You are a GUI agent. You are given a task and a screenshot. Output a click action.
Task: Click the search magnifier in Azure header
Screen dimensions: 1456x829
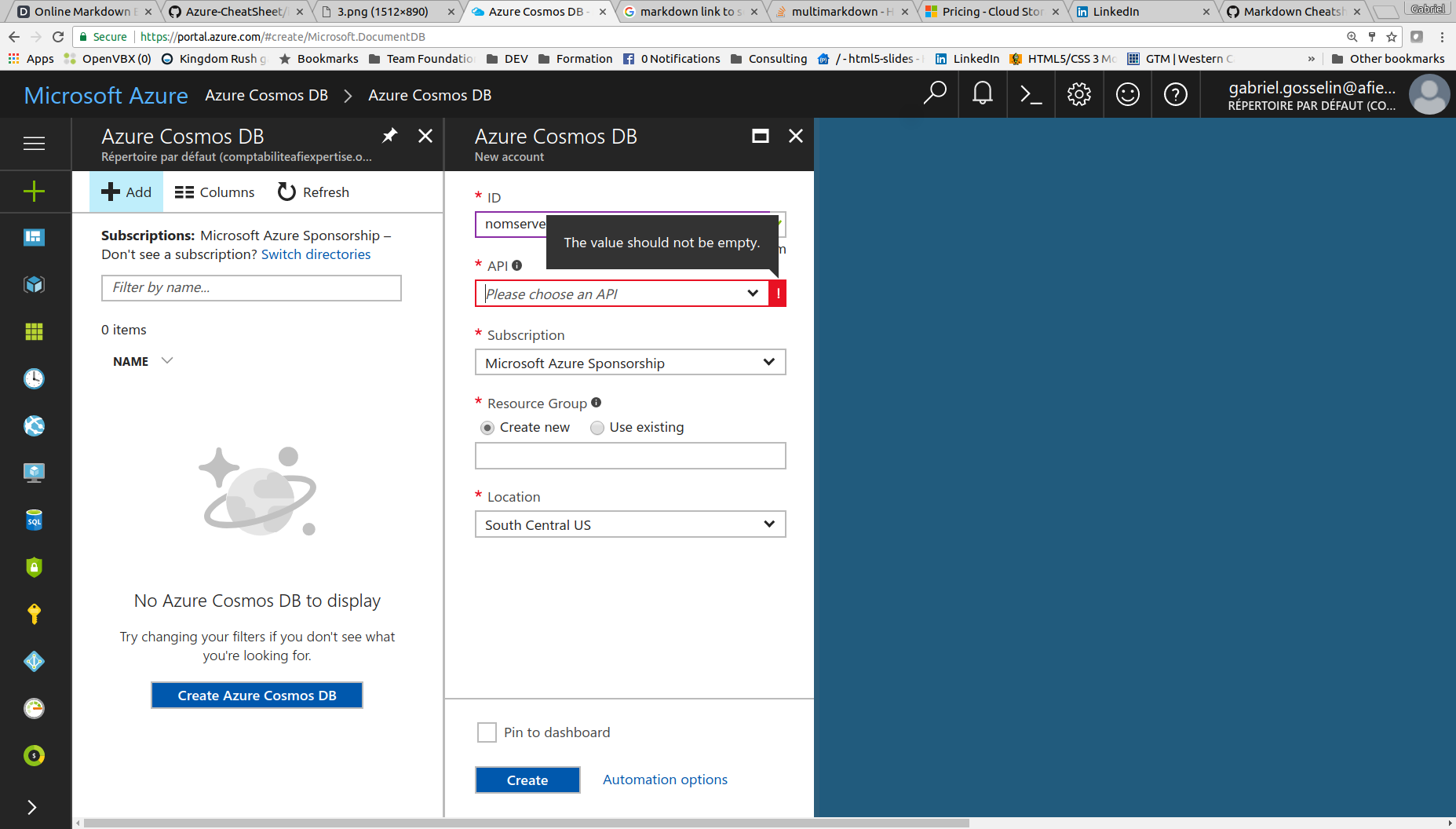[x=934, y=94]
